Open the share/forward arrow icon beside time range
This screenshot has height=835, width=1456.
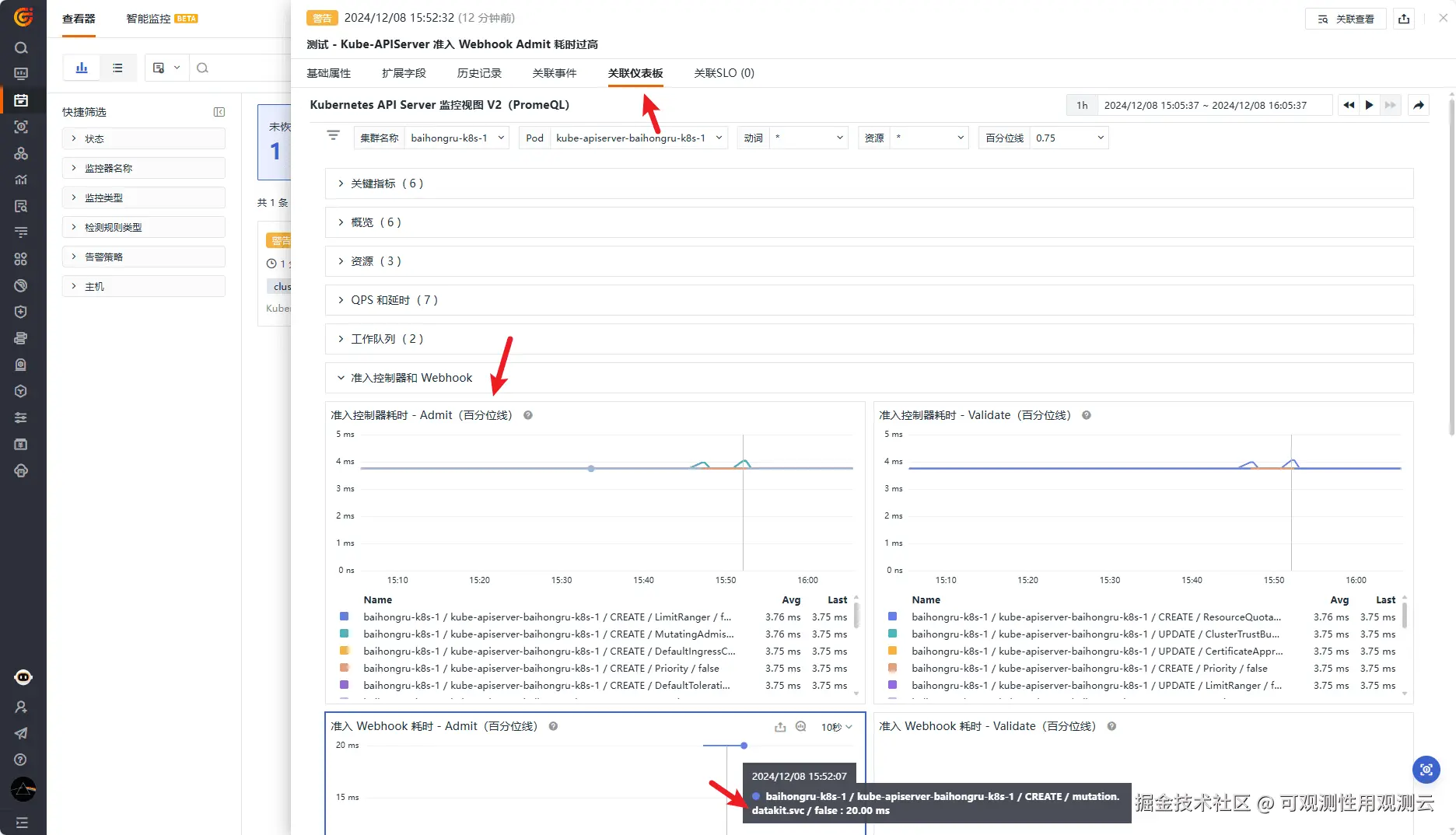point(1419,105)
